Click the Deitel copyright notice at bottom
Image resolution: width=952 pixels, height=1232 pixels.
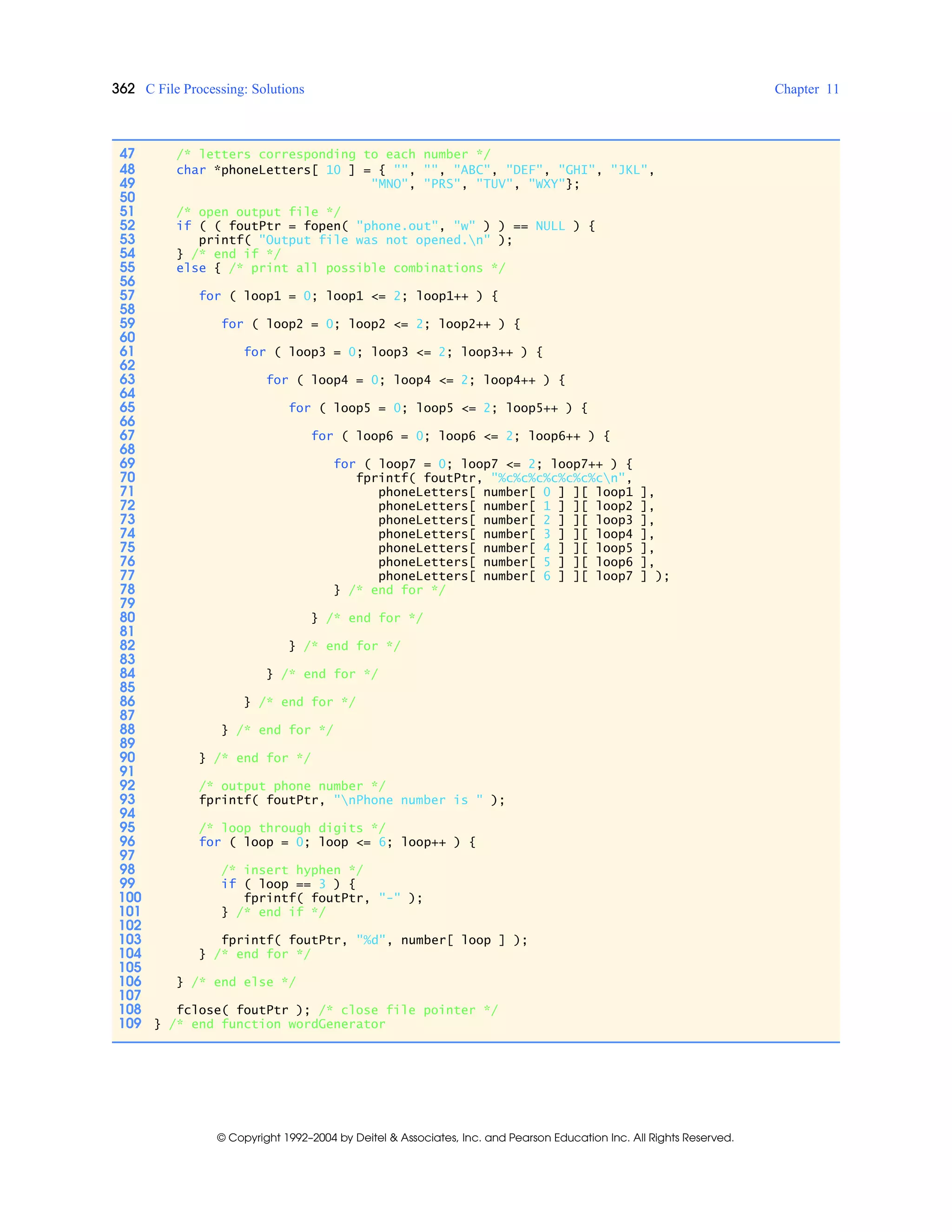(x=475, y=1137)
